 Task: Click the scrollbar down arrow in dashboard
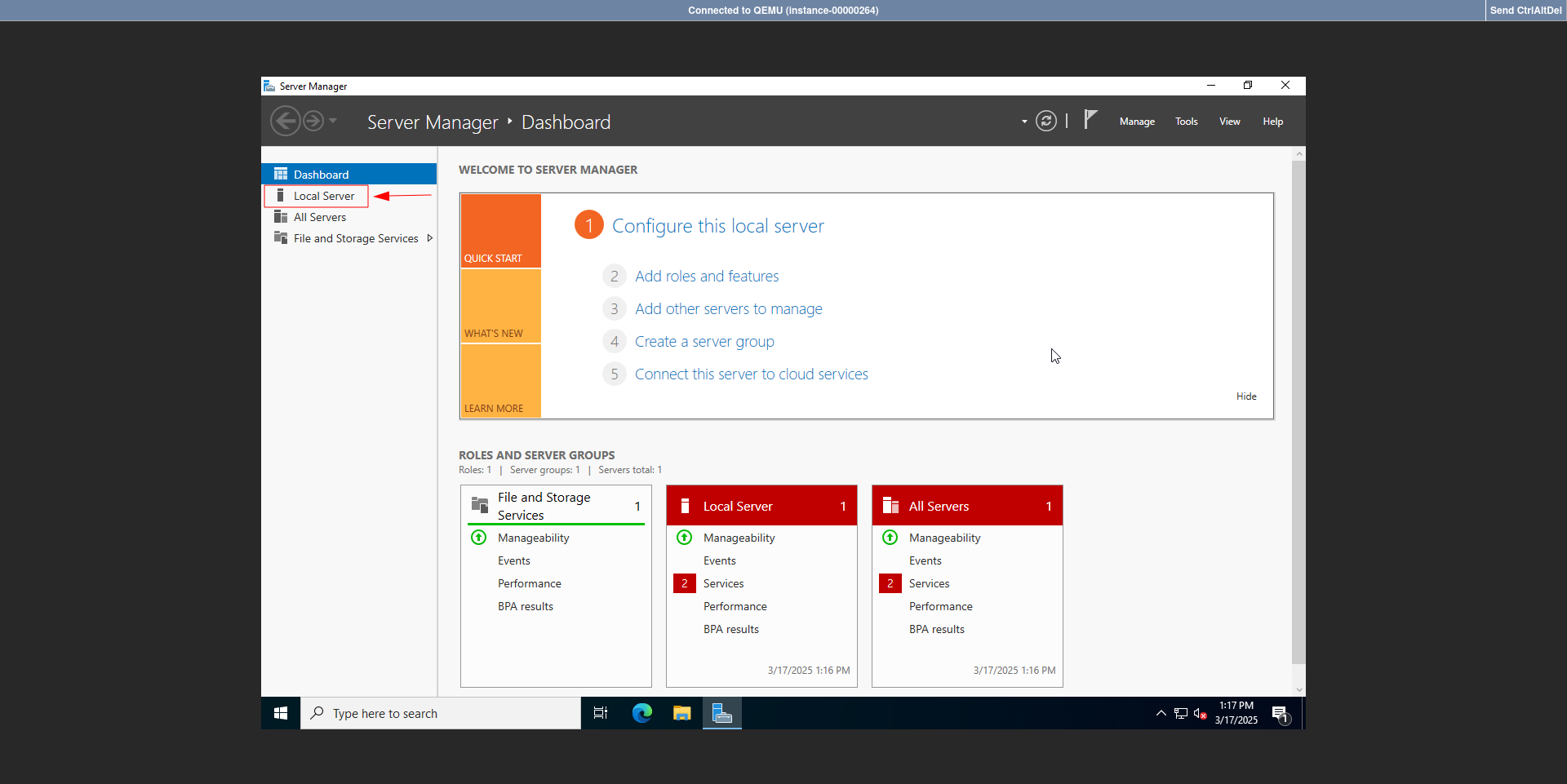point(1299,690)
